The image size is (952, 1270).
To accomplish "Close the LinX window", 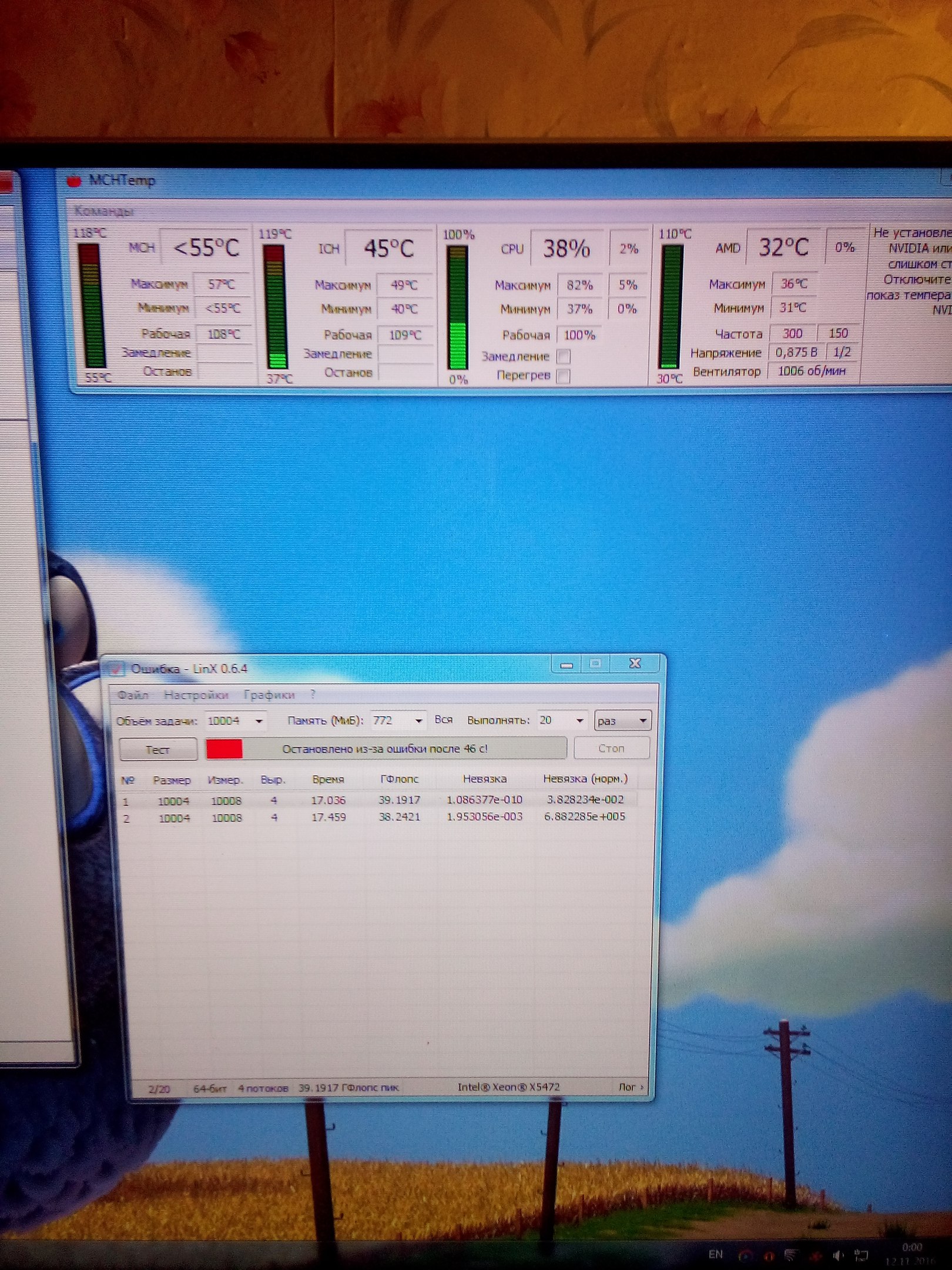I will coord(635,664).
